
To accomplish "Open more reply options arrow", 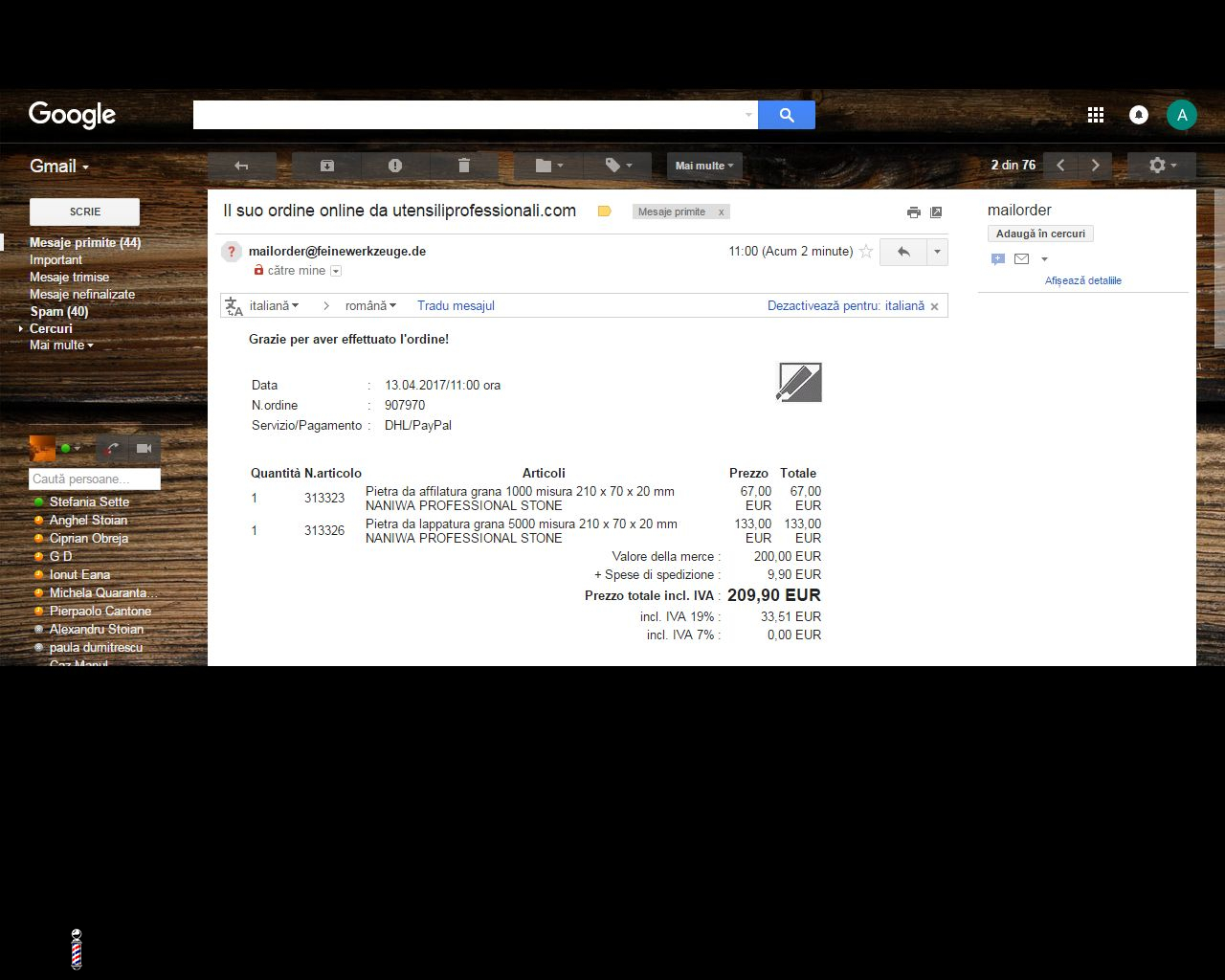I will click(x=938, y=252).
